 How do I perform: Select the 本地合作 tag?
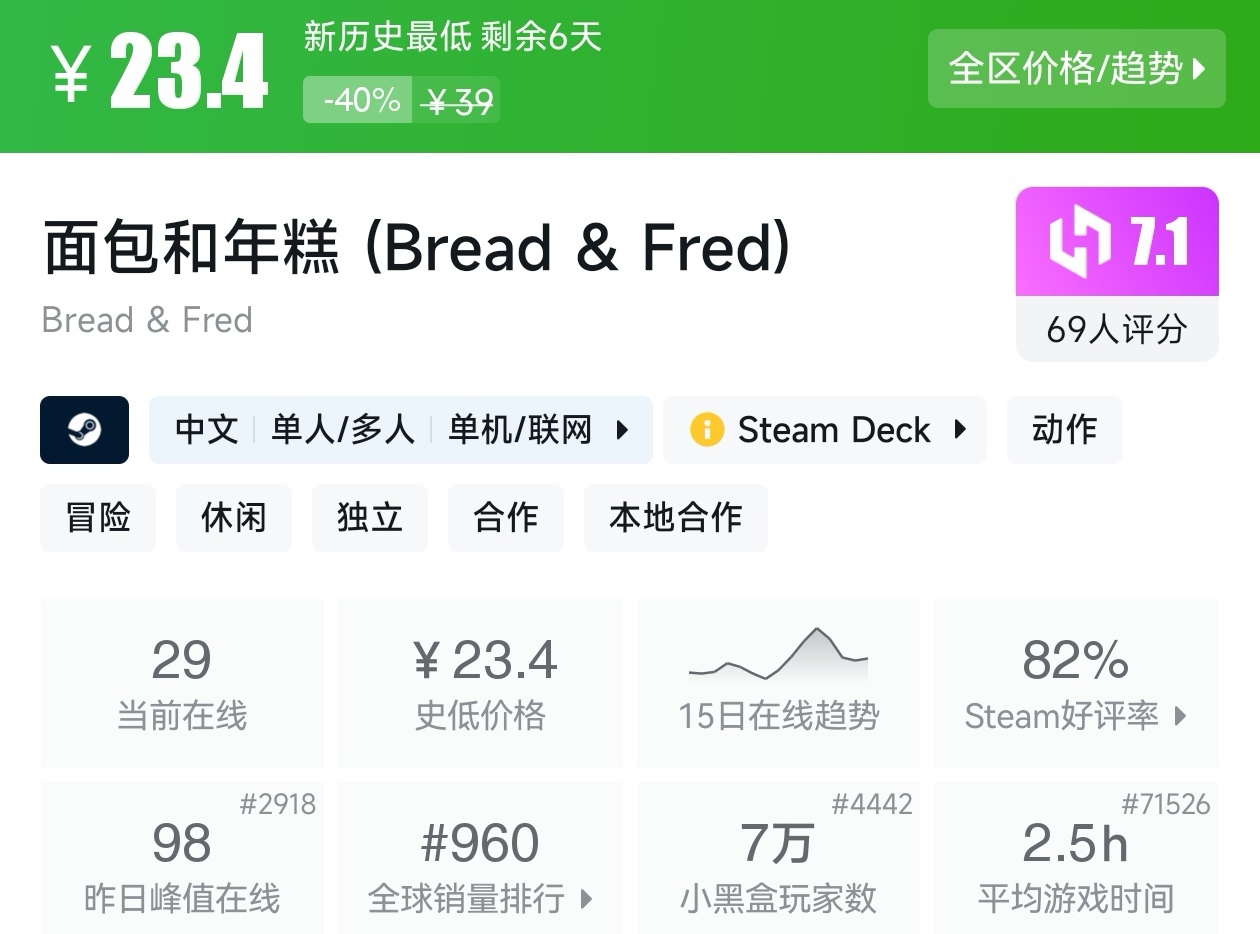pyautogui.click(x=675, y=518)
